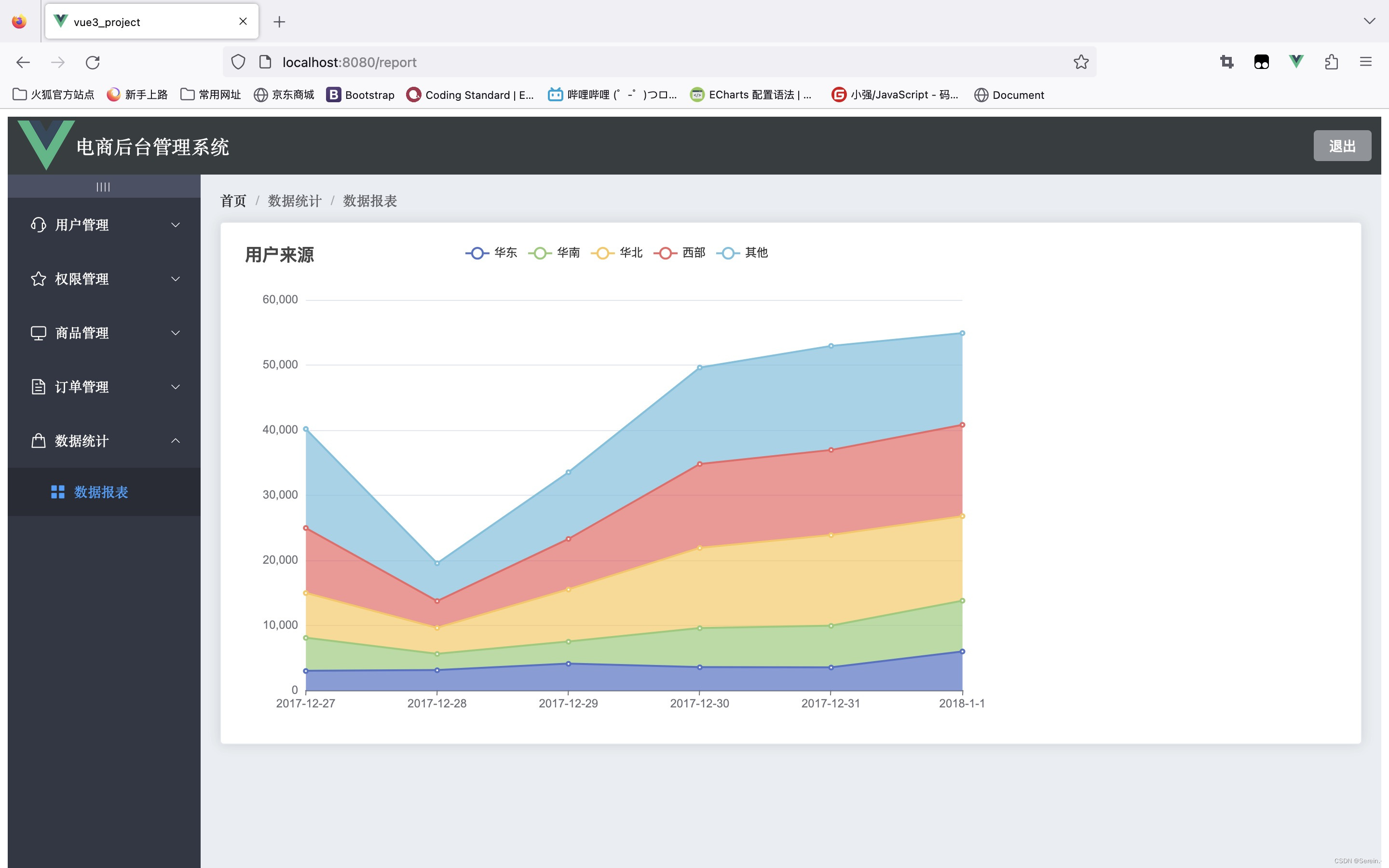Viewport: 1389px width, 868px height.
Task: Open the 商品管理 menu
Action: point(104,333)
